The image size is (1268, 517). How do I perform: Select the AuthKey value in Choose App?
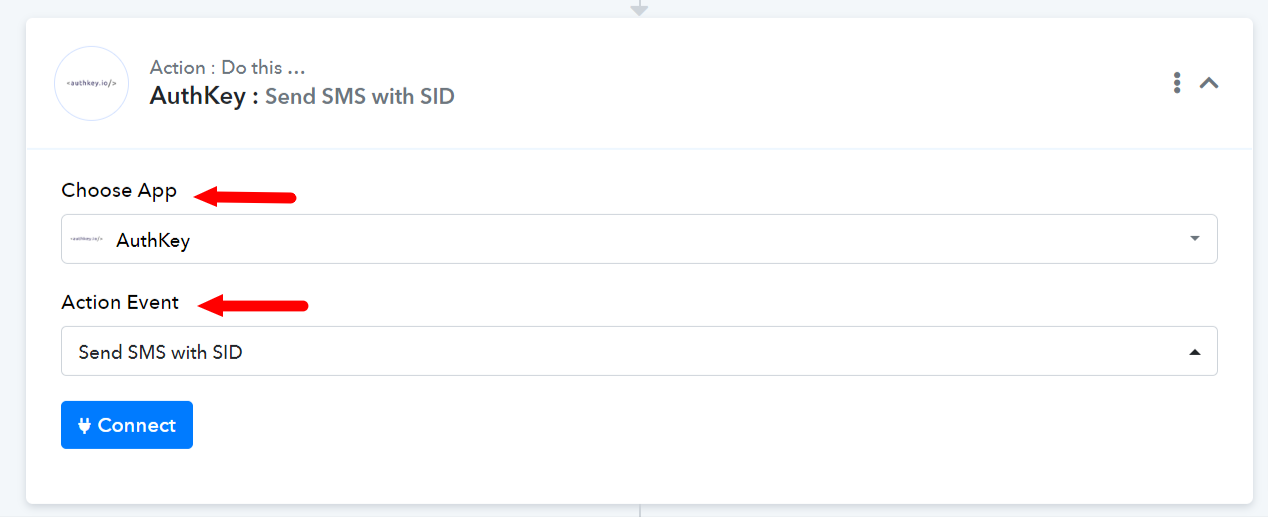pos(153,240)
